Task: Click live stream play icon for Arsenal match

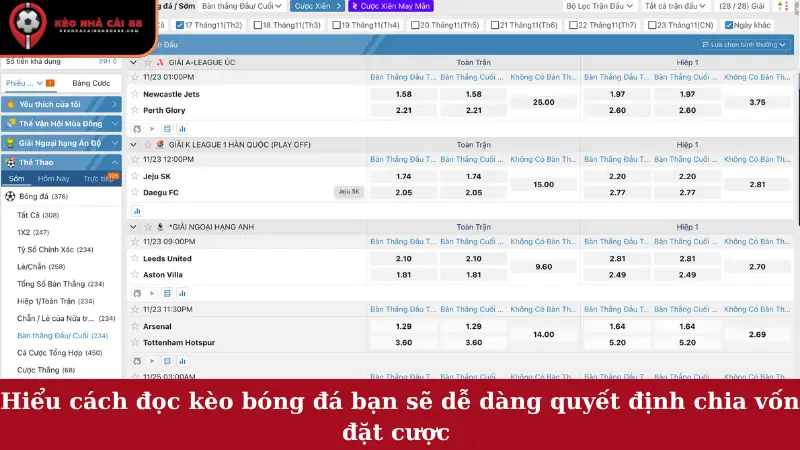Action: (x=152, y=361)
